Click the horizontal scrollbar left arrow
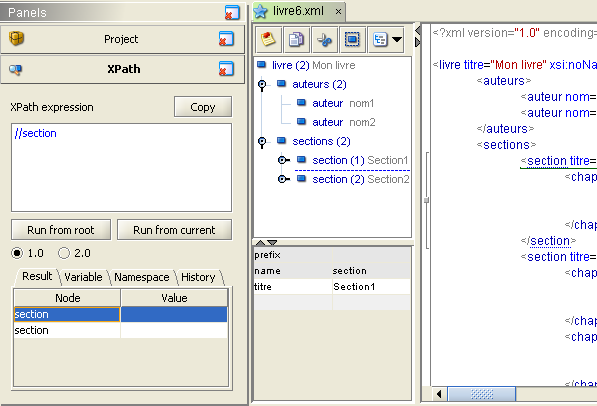 (439, 394)
